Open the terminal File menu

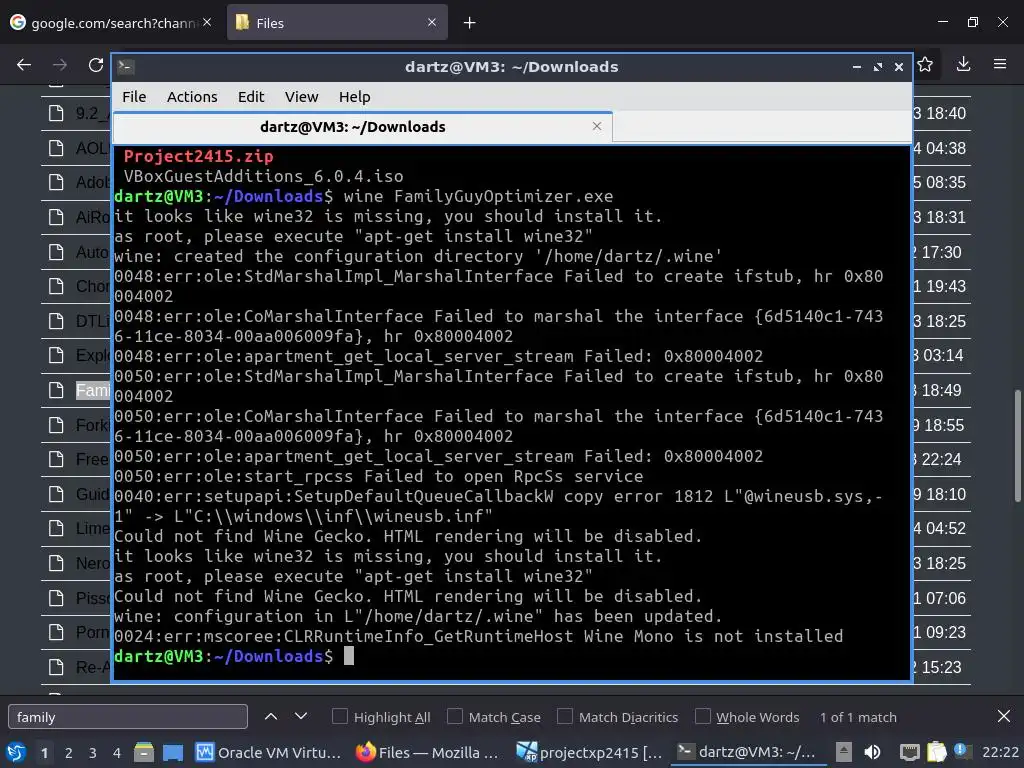coord(134,97)
